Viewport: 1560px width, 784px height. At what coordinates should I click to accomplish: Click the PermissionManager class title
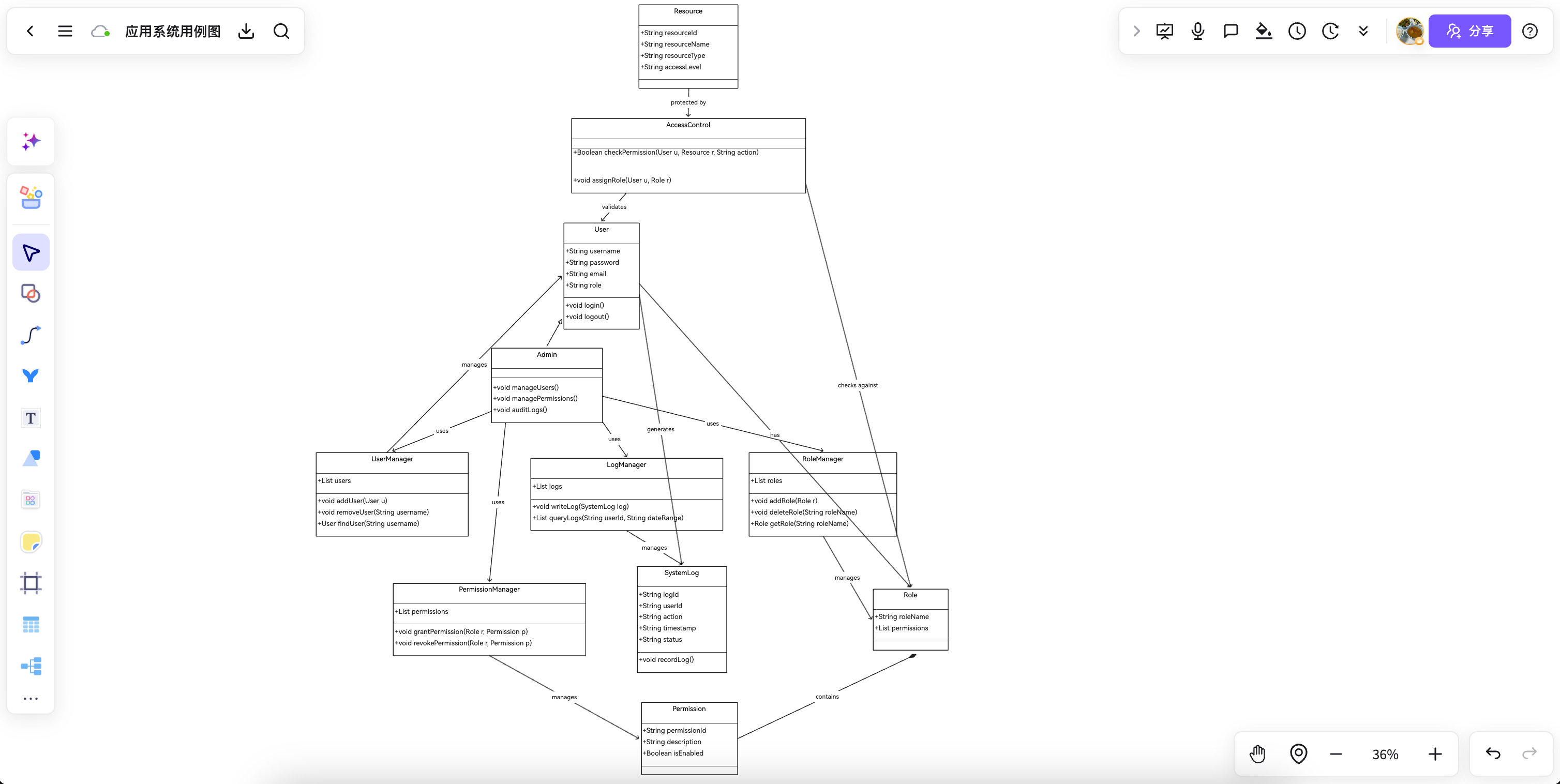pos(489,589)
